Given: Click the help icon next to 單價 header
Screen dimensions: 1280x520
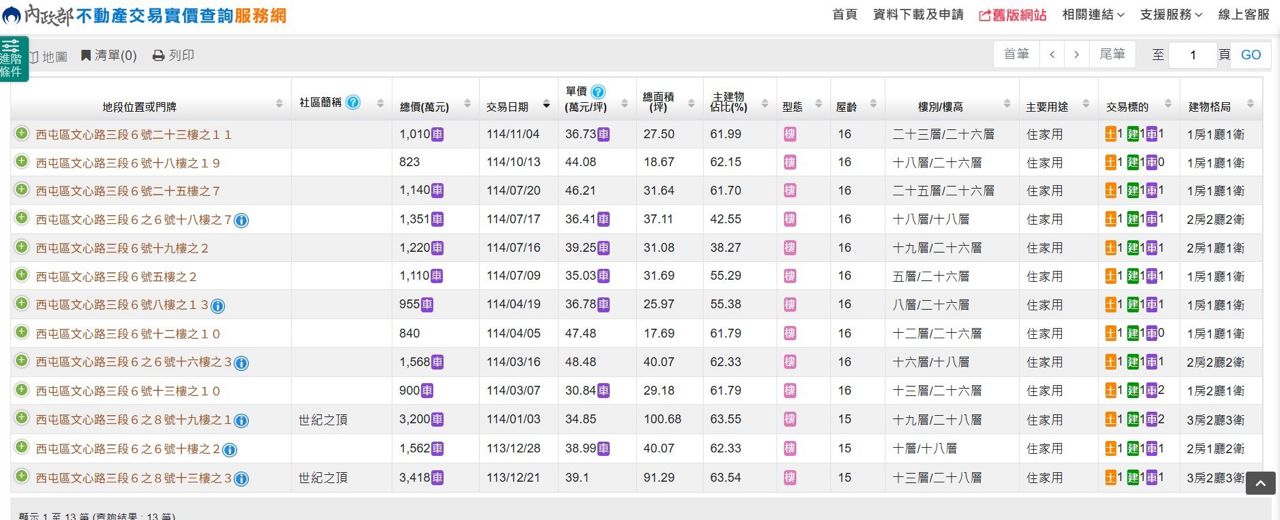Looking at the screenshot, I should [x=598, y=92].
